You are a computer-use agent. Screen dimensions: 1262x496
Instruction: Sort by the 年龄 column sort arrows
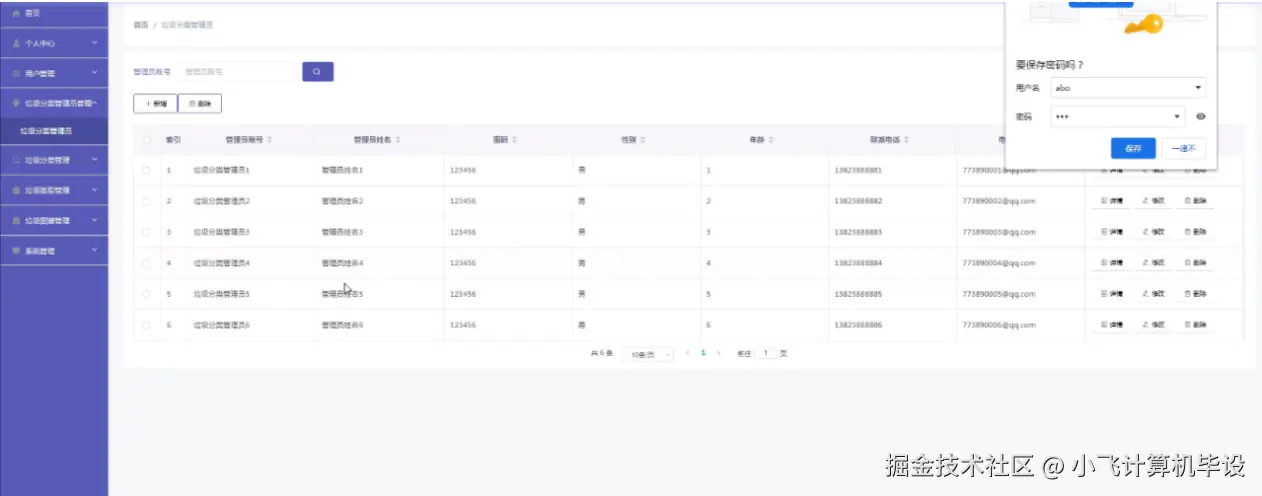point(771,139)
